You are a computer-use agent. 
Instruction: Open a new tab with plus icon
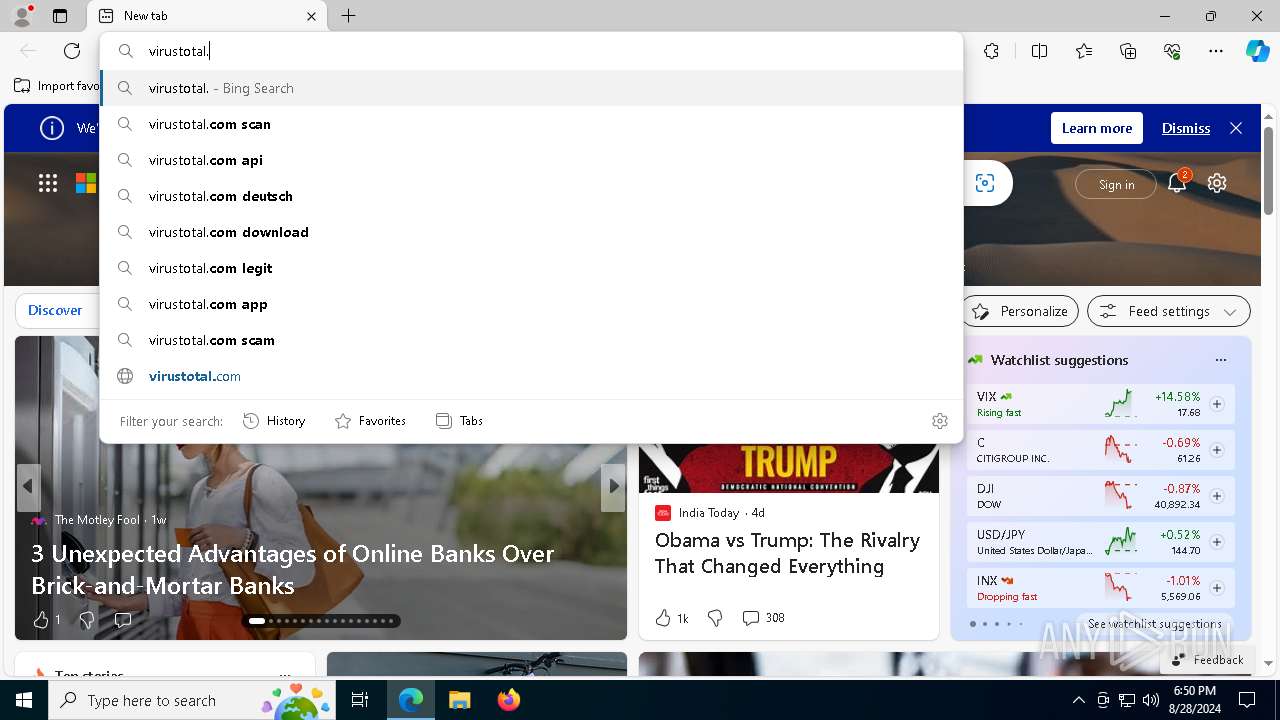click(348, 16)
